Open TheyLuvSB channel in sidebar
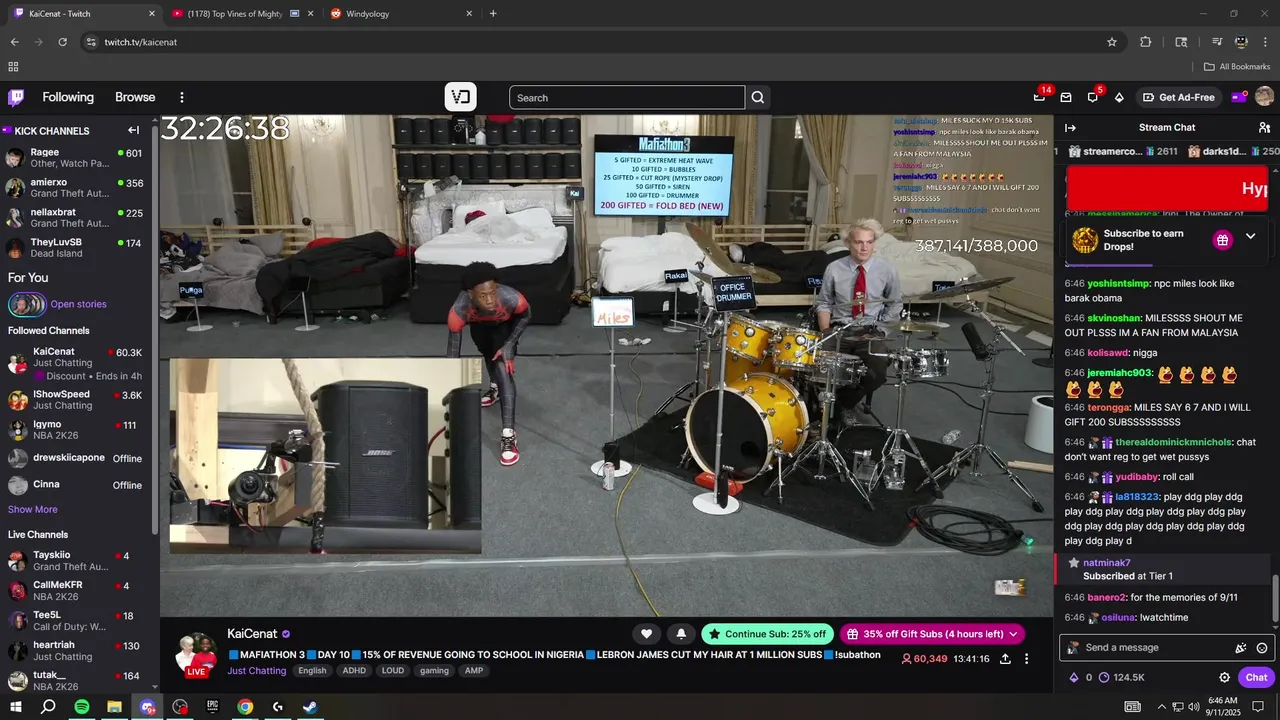 tap(75, 248)
